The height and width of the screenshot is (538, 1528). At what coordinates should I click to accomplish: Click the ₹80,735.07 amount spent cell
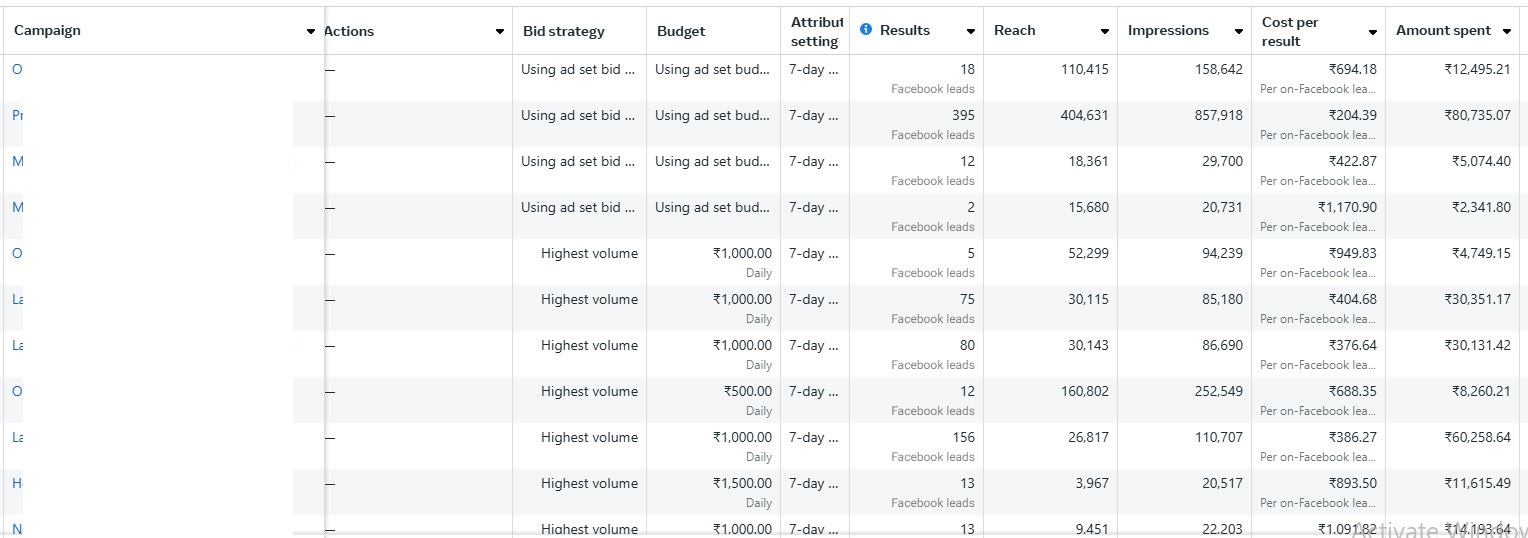[x=1477, y=115]
